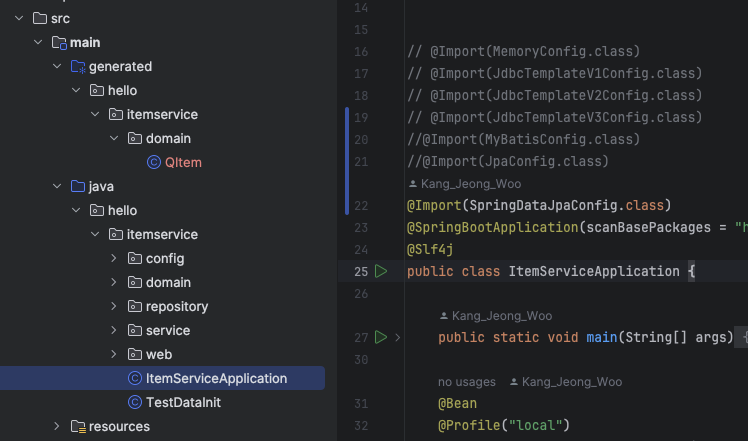Click the service package icon
Viewport: 748px width, 441px height.
point(135,330)
